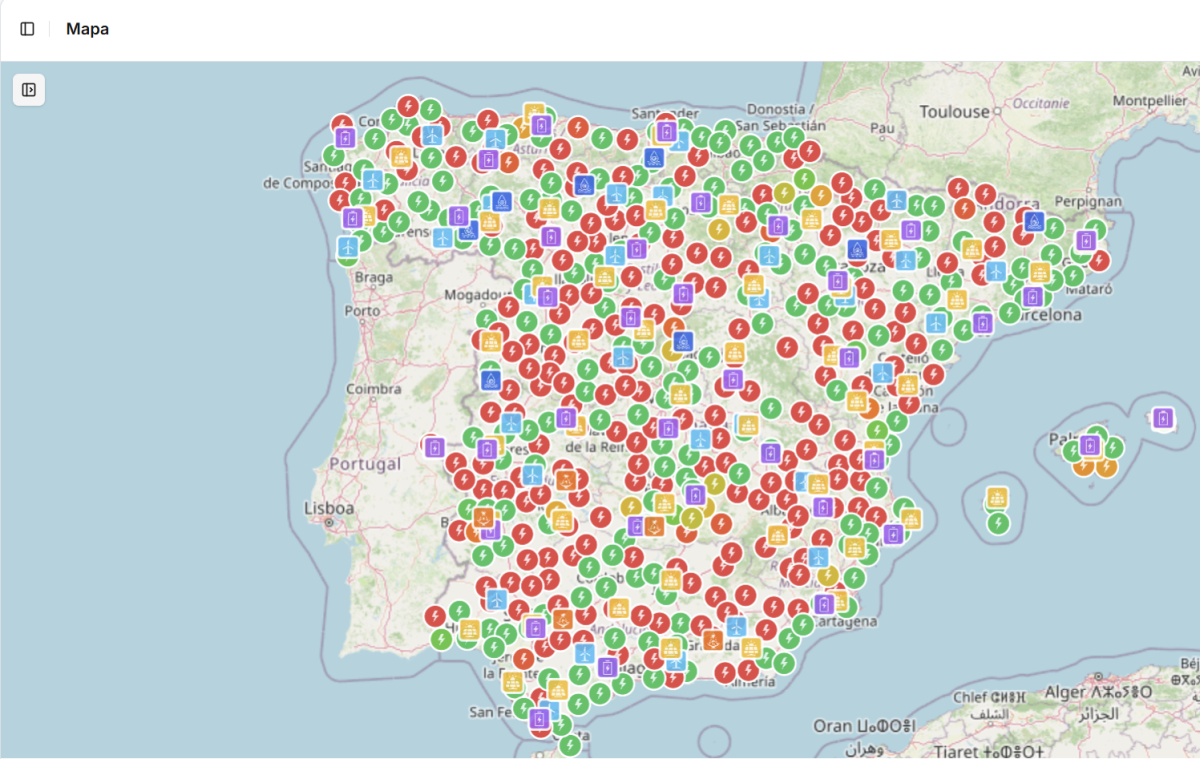Viewport: 1200px width, 759px height.
Task: Select purple battery marker above Cartagena label
Action: coord(825,605)
